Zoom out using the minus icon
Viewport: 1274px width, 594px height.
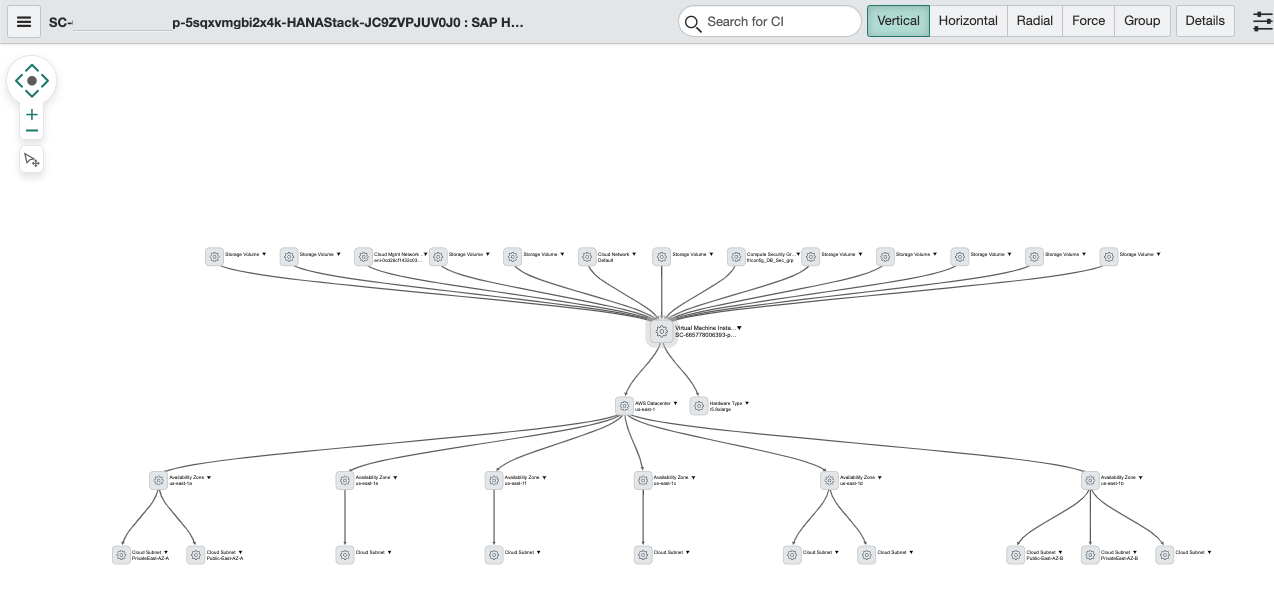pos(31,128)
